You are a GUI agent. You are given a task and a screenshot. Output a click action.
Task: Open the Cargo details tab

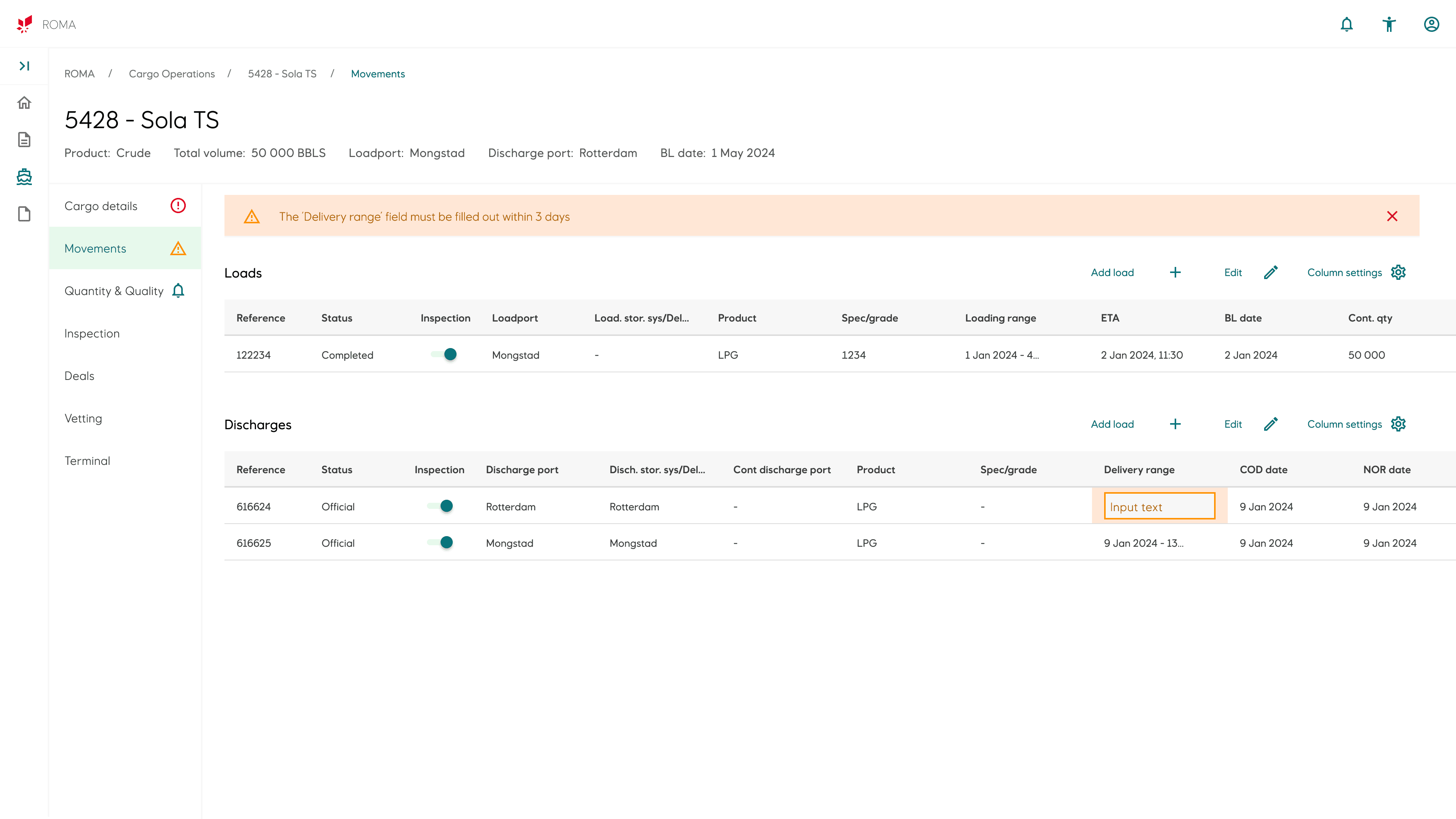coord(101,206)
